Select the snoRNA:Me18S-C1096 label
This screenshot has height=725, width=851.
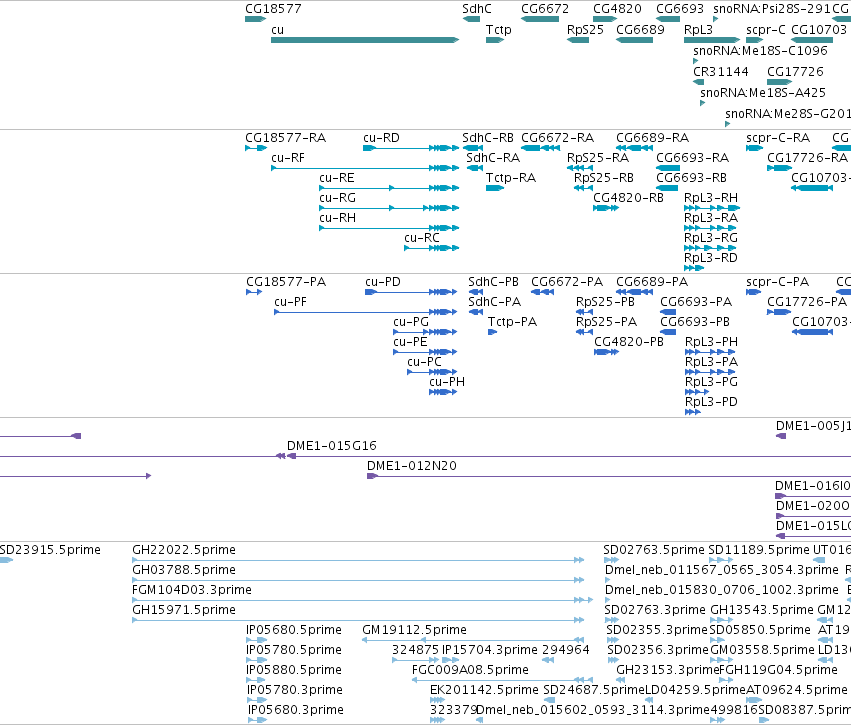(x=760, y=51)
